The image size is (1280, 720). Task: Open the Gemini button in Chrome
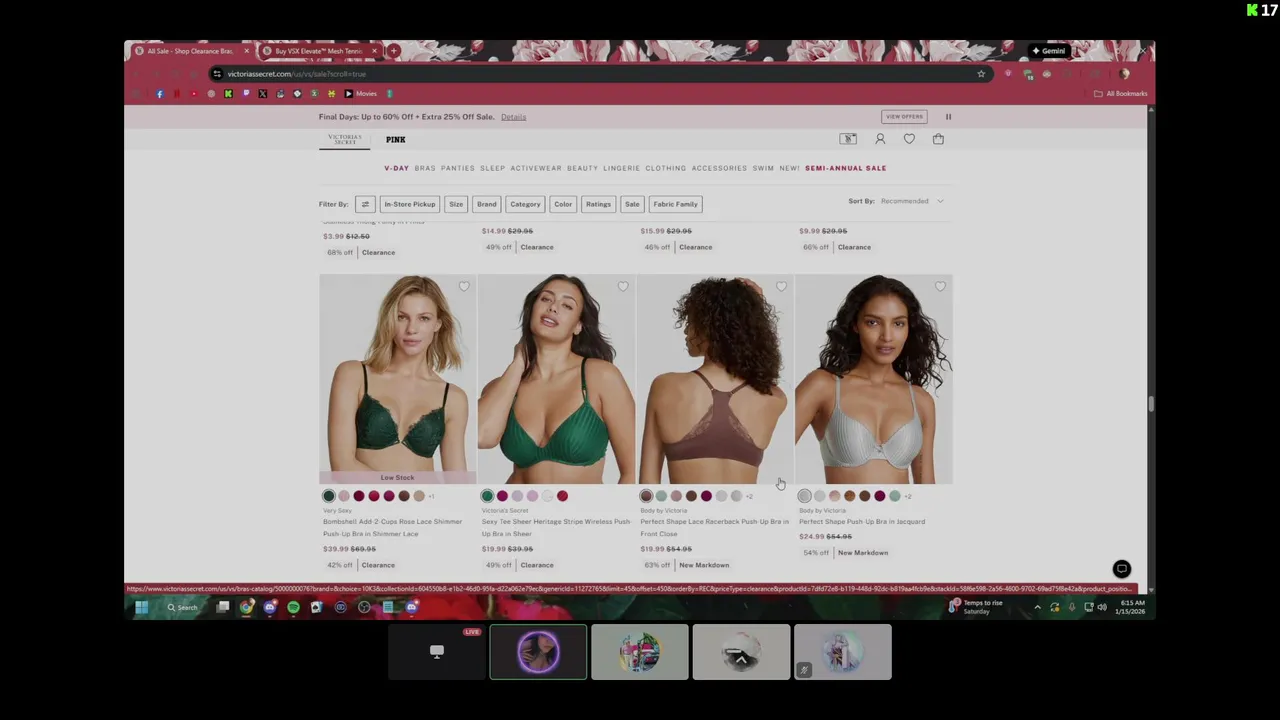(x=1049, y=51)
